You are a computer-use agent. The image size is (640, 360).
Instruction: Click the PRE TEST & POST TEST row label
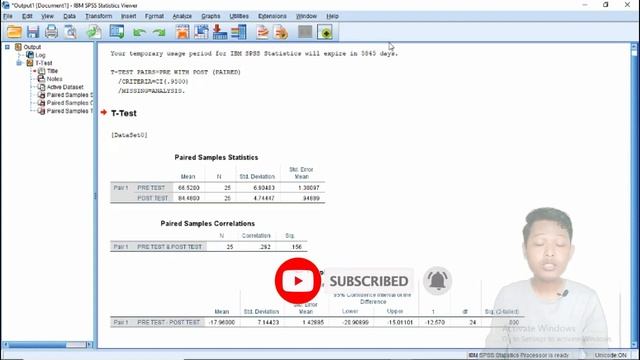tap(169, 247)
